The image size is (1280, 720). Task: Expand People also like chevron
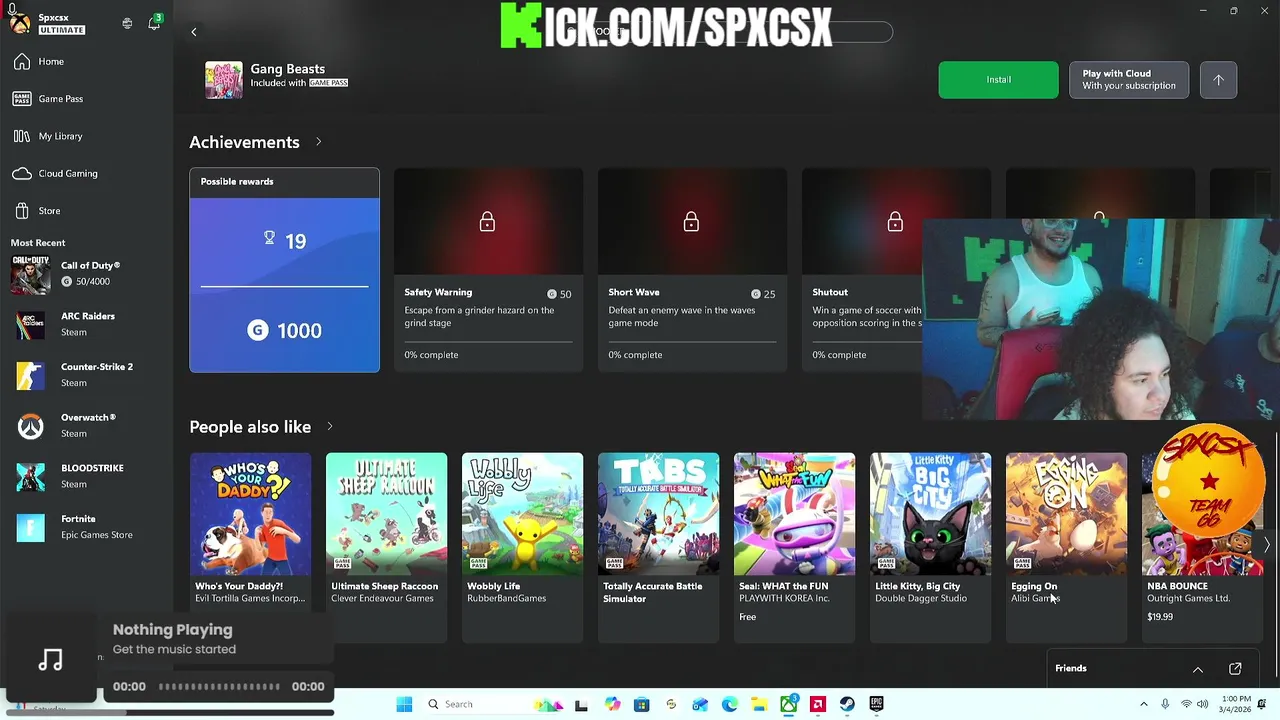(x=329, y=427)
